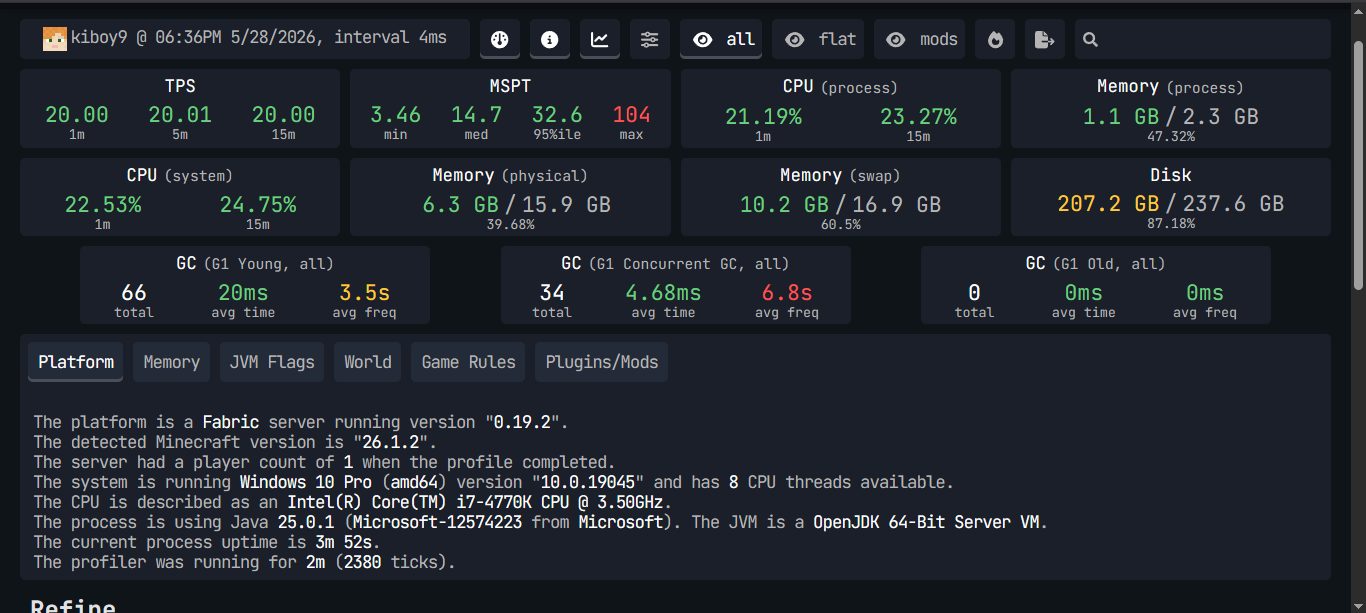
Task: Open the Plugins/Mods tab
Action: click(602, 362)
